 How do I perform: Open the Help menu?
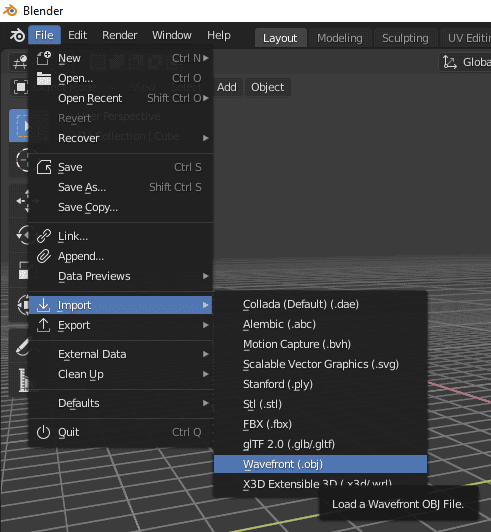pyautogui.click(x=219, y=35)
